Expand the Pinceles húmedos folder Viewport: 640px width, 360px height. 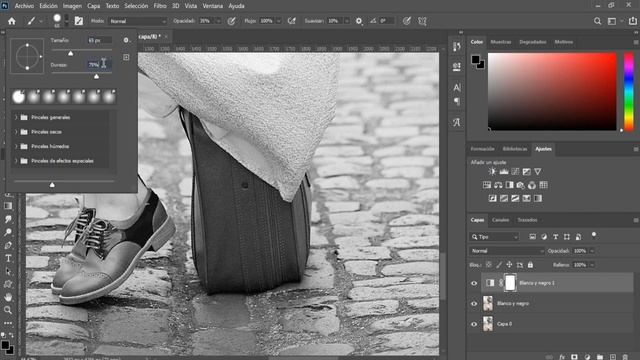tap(16, 146)
